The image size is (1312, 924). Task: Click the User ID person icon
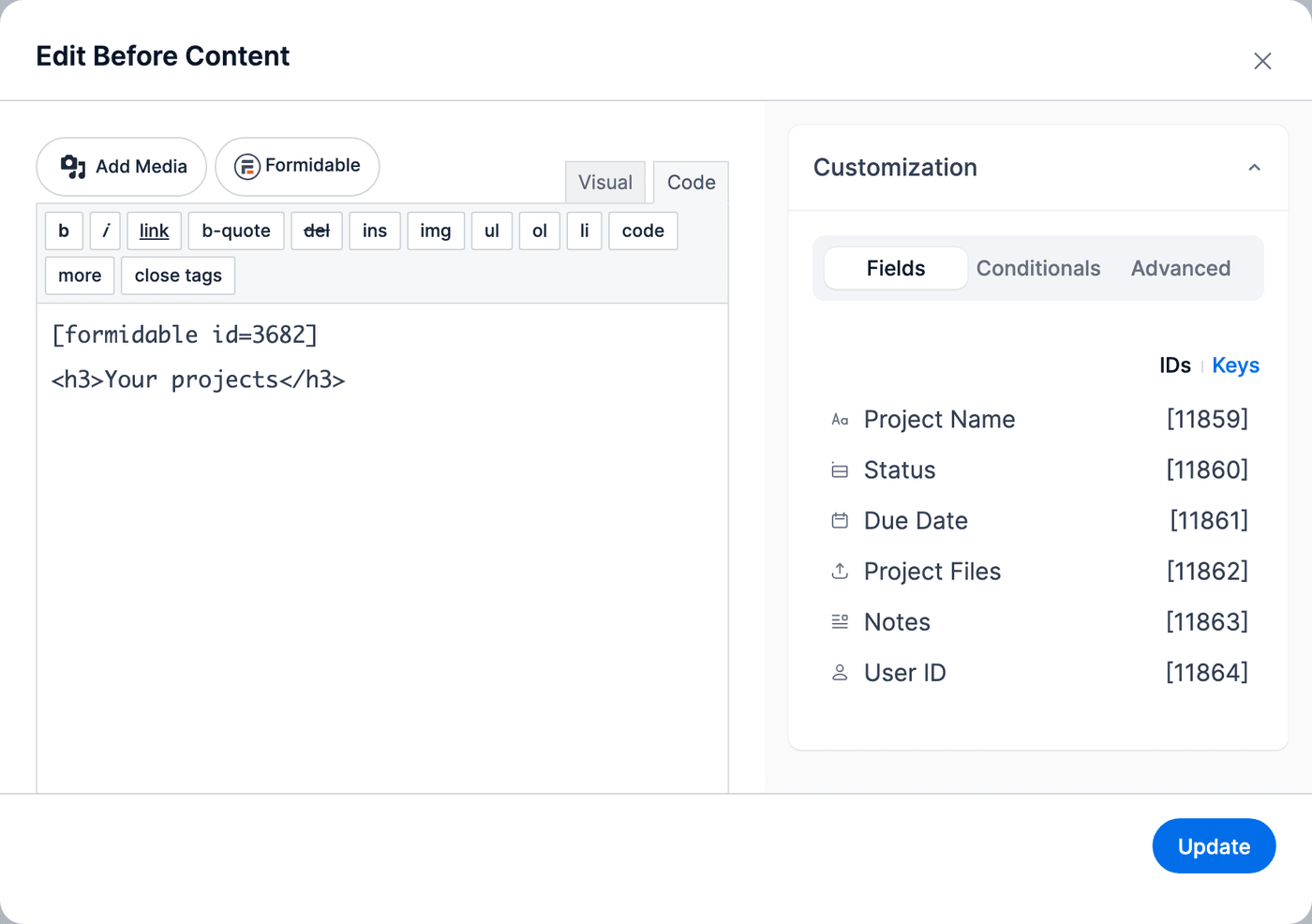(840, 673)
